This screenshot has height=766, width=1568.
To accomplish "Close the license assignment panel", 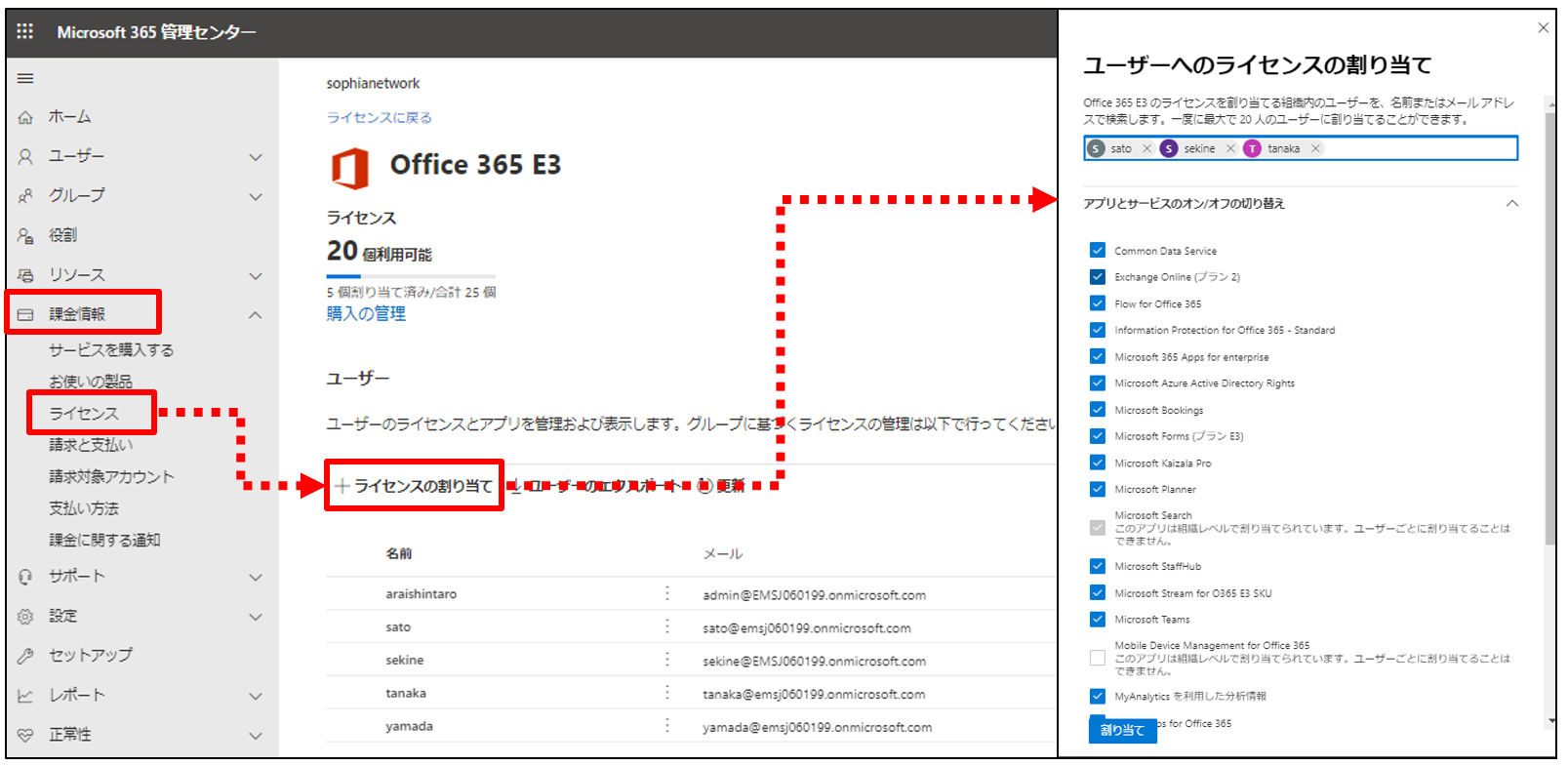I will (x=1543, y=27).
